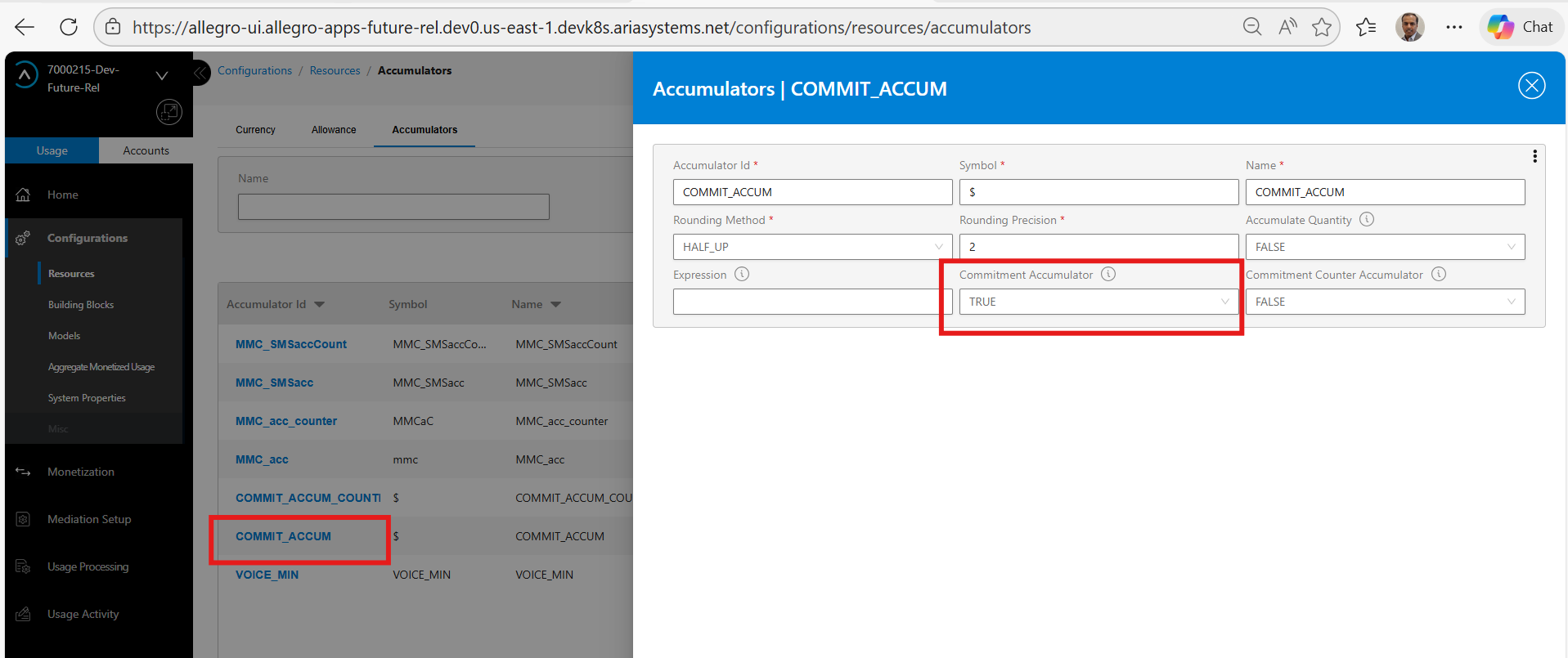Select Building Blocks in the Configurations menu
This screenshot has width=1568, height=658.
coord(81,305)
